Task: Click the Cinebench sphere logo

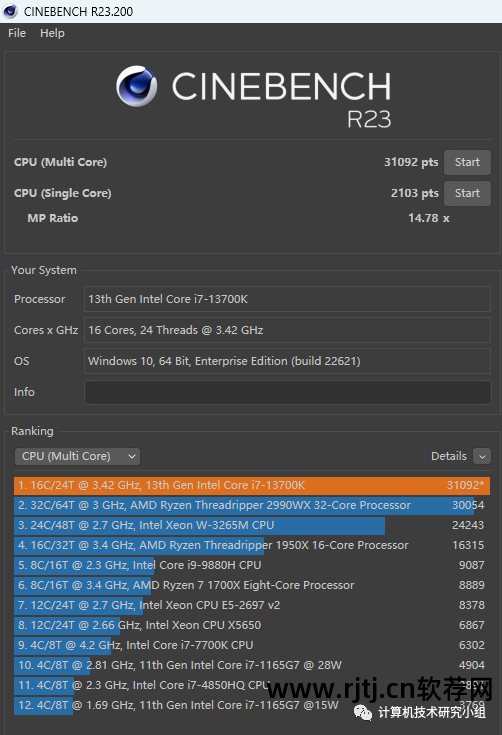Action: [136, 86]
